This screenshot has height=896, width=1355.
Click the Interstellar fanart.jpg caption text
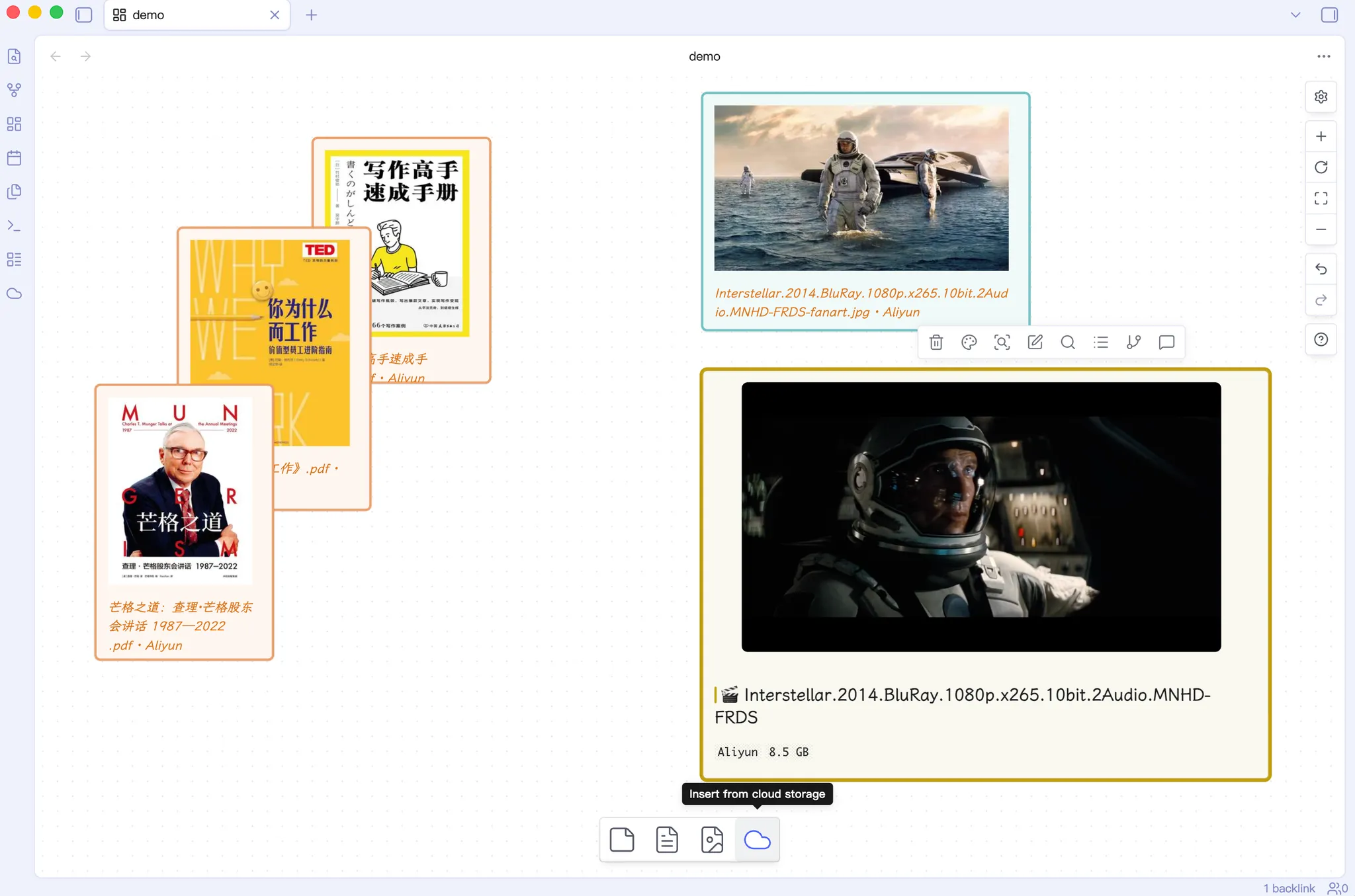click(x=861, y=302)
